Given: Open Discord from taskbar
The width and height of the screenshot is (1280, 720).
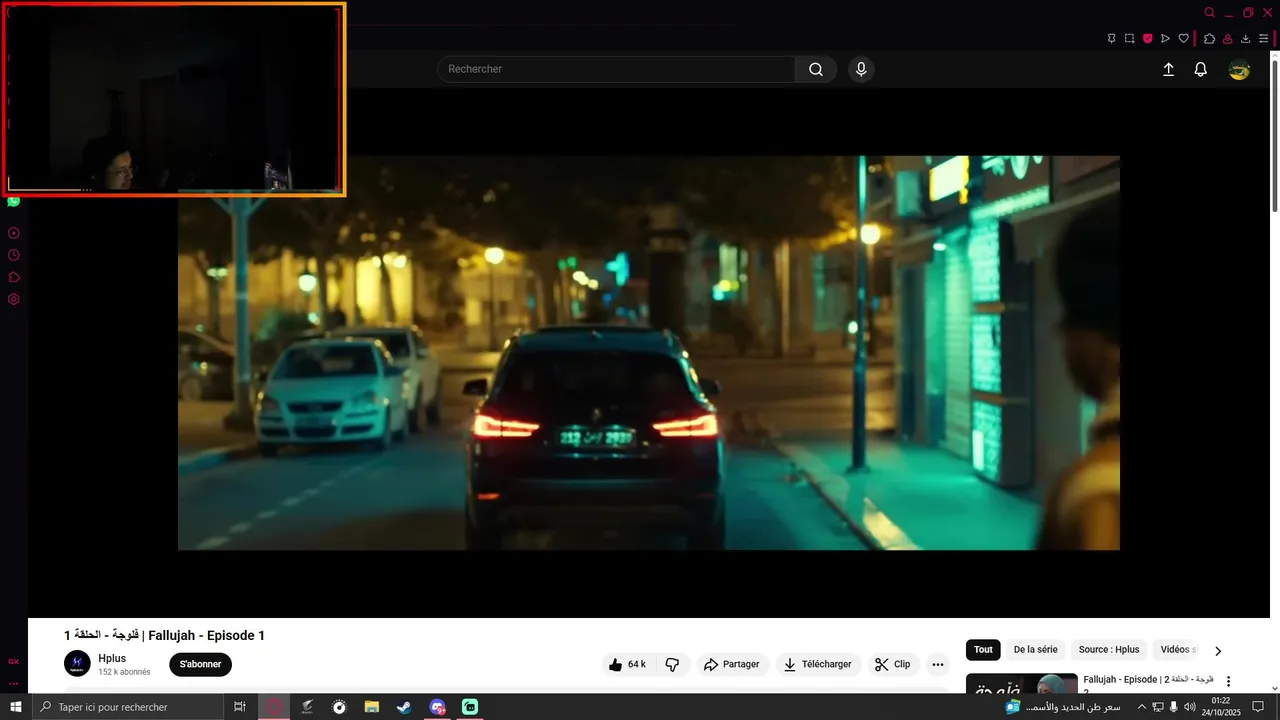Looking at the screenshot, I should point(437,707).
